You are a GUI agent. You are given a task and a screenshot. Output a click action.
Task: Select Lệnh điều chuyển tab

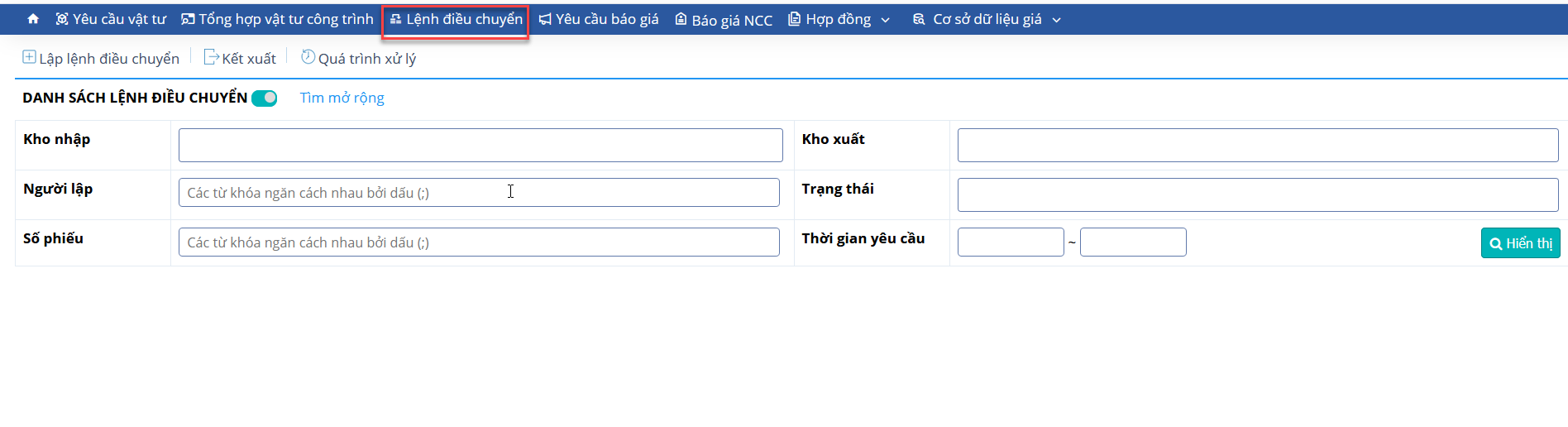(456, 19)
